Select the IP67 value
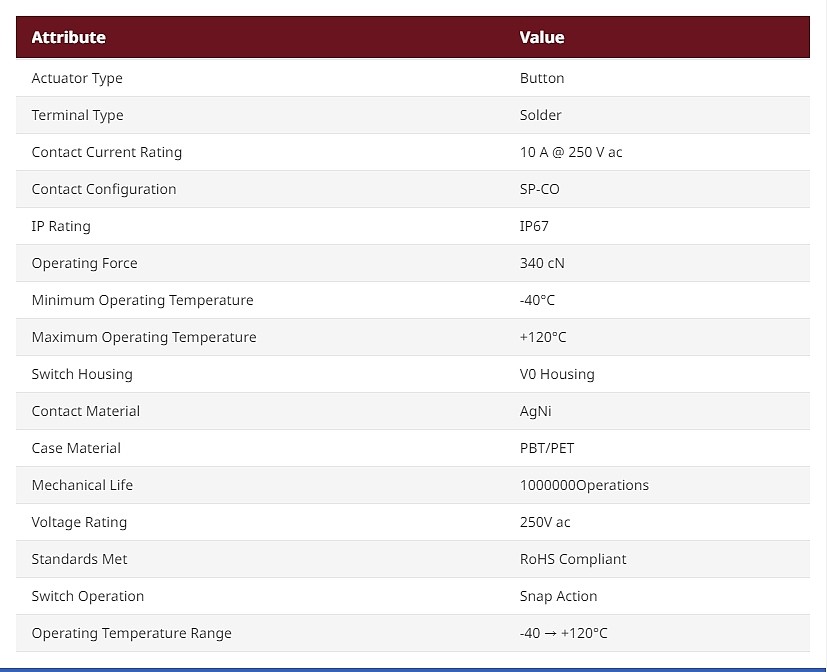The height and width of the screenshot is (672, 827). point(534,226)
